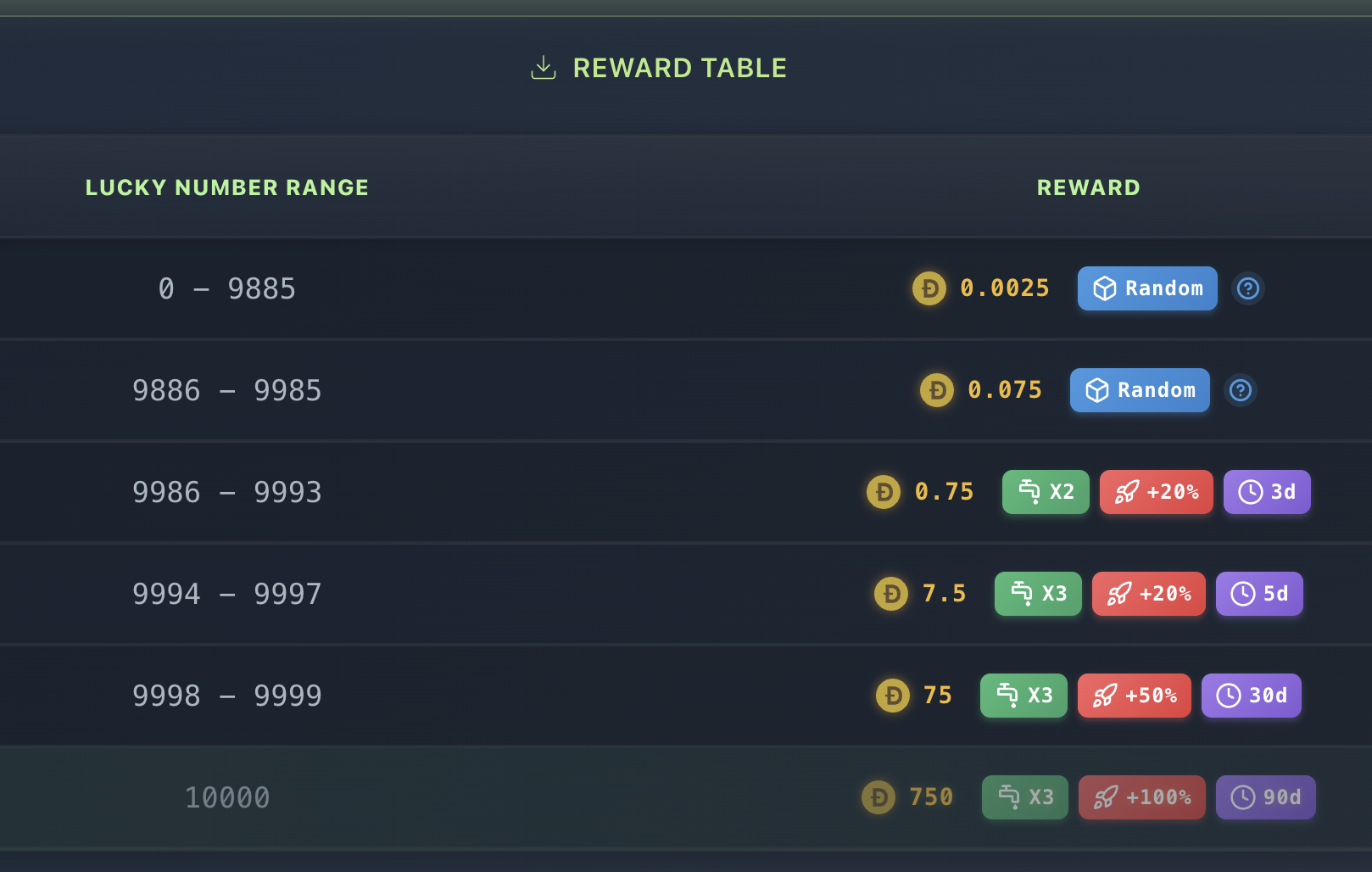Click the 5d timer badge
This screenshot has height=872, width=1372.
click(1258, 594)
